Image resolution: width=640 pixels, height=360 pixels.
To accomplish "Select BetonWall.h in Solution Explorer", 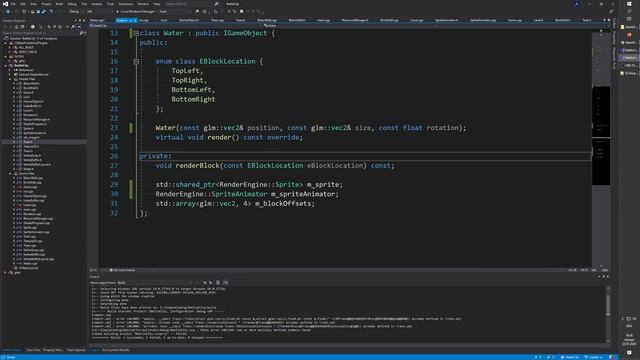I will point(31,83).
